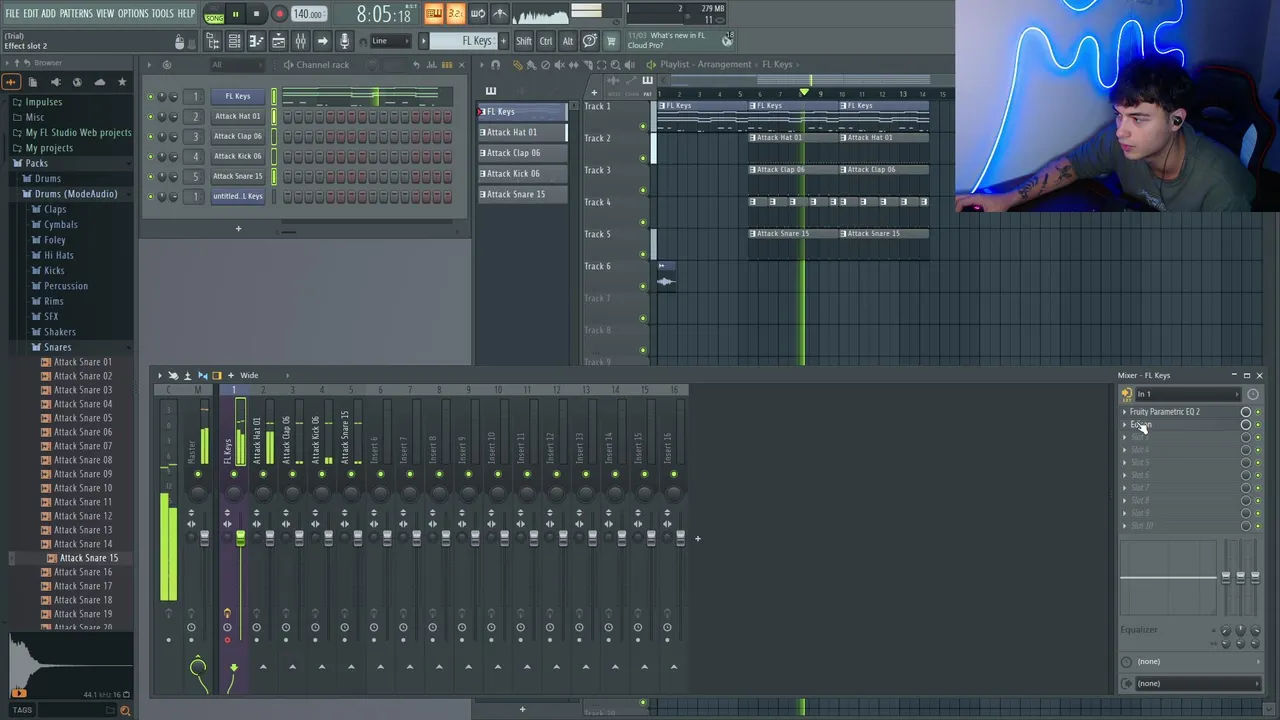
Task: Expand My FL Studio Web projects folder
Action: click(x=78, y=132)
